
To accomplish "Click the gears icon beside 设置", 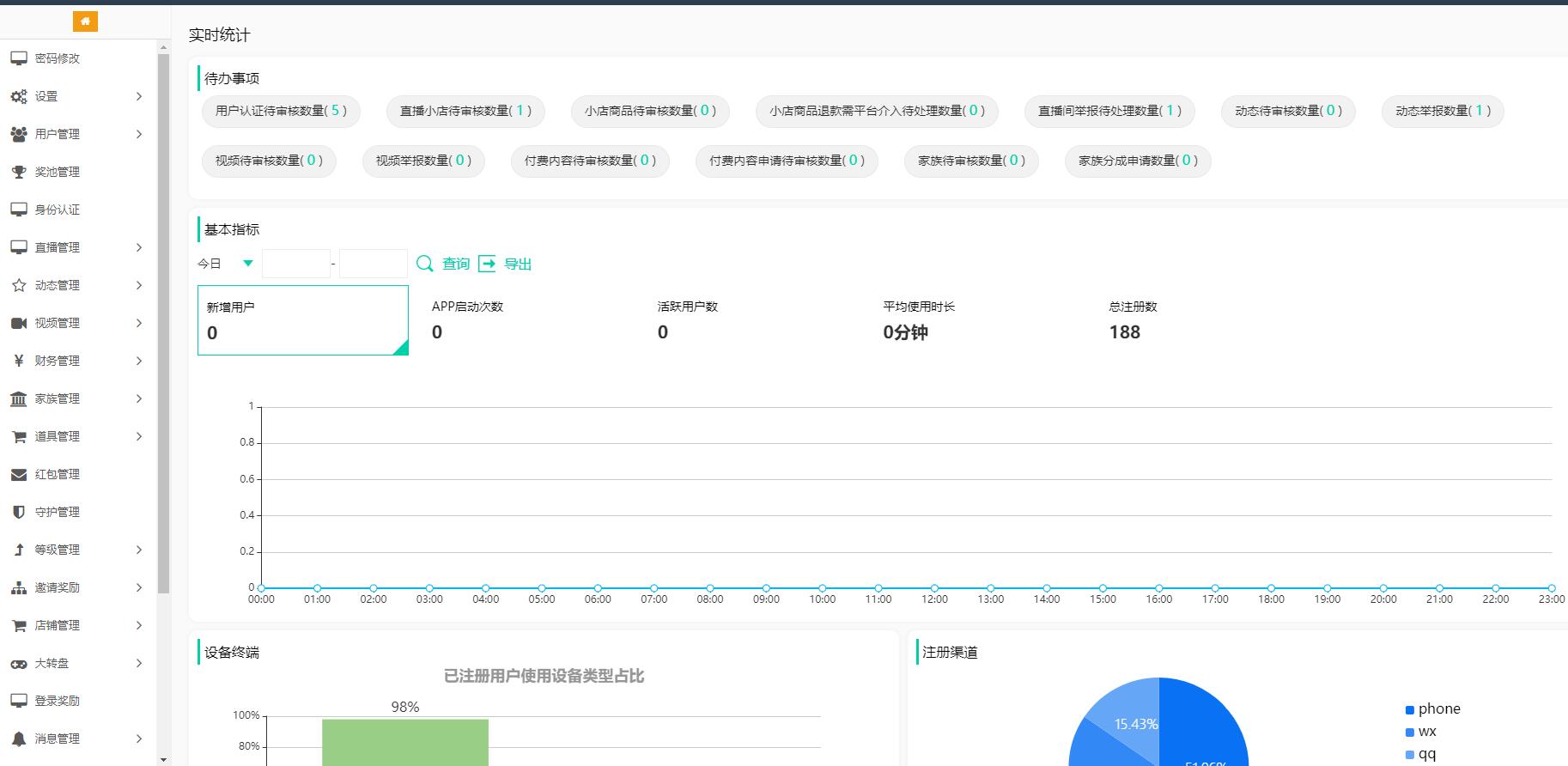I will click(19, 96).
